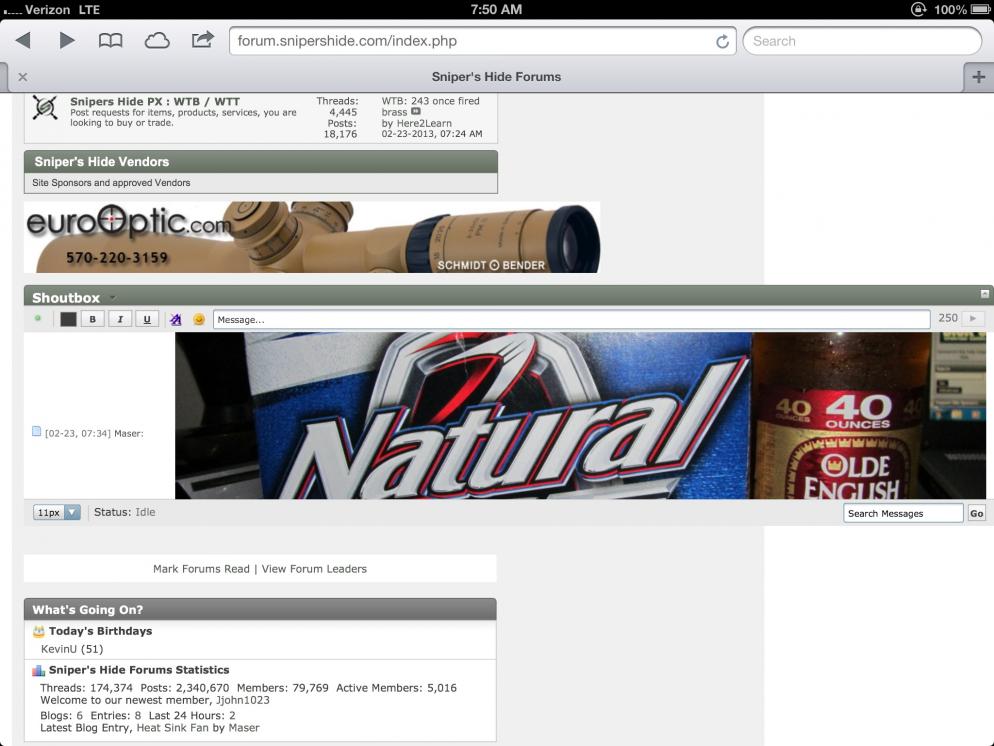Click the Go button for message search
The image size is (994, 746).
coord(976,513)
